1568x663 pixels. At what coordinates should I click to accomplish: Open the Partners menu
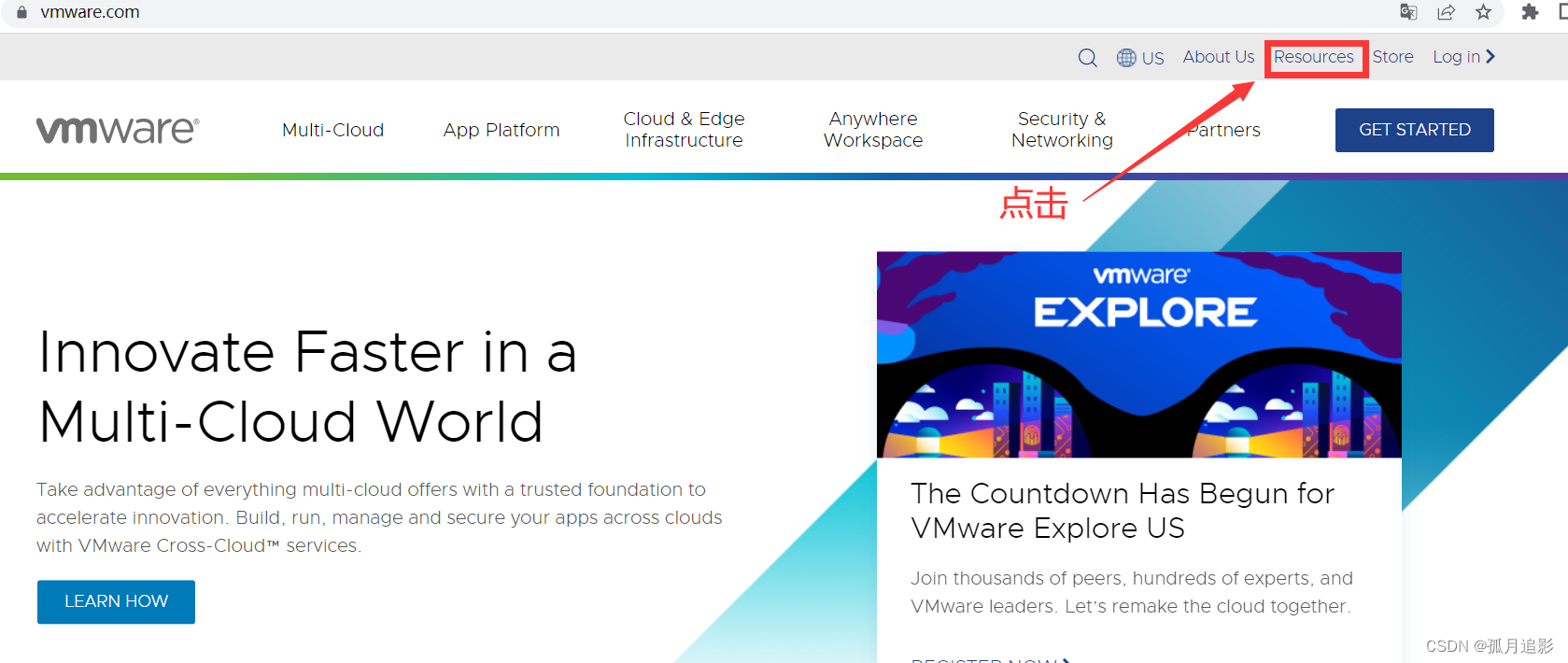pos(1223,130)
